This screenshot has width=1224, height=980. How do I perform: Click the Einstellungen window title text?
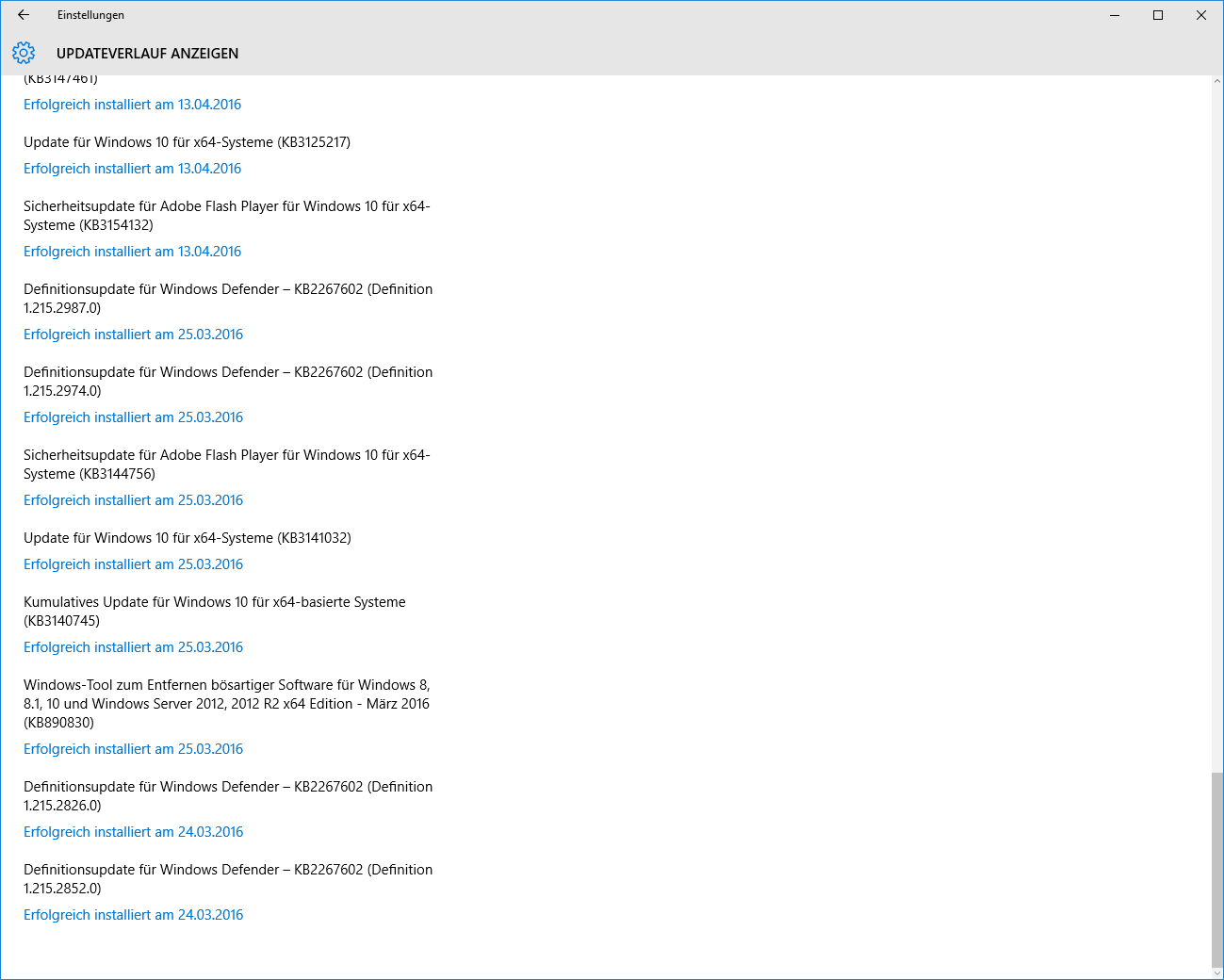click(90, 15)
